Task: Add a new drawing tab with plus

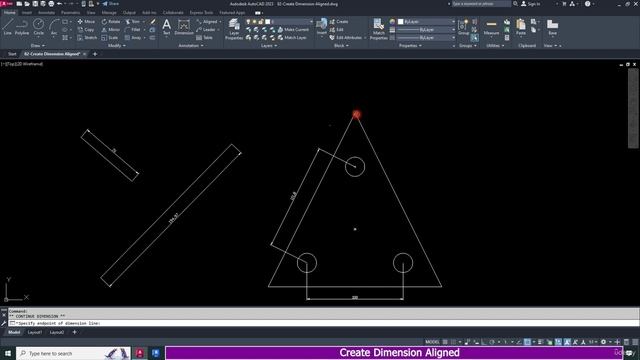Action: (95, 54)
